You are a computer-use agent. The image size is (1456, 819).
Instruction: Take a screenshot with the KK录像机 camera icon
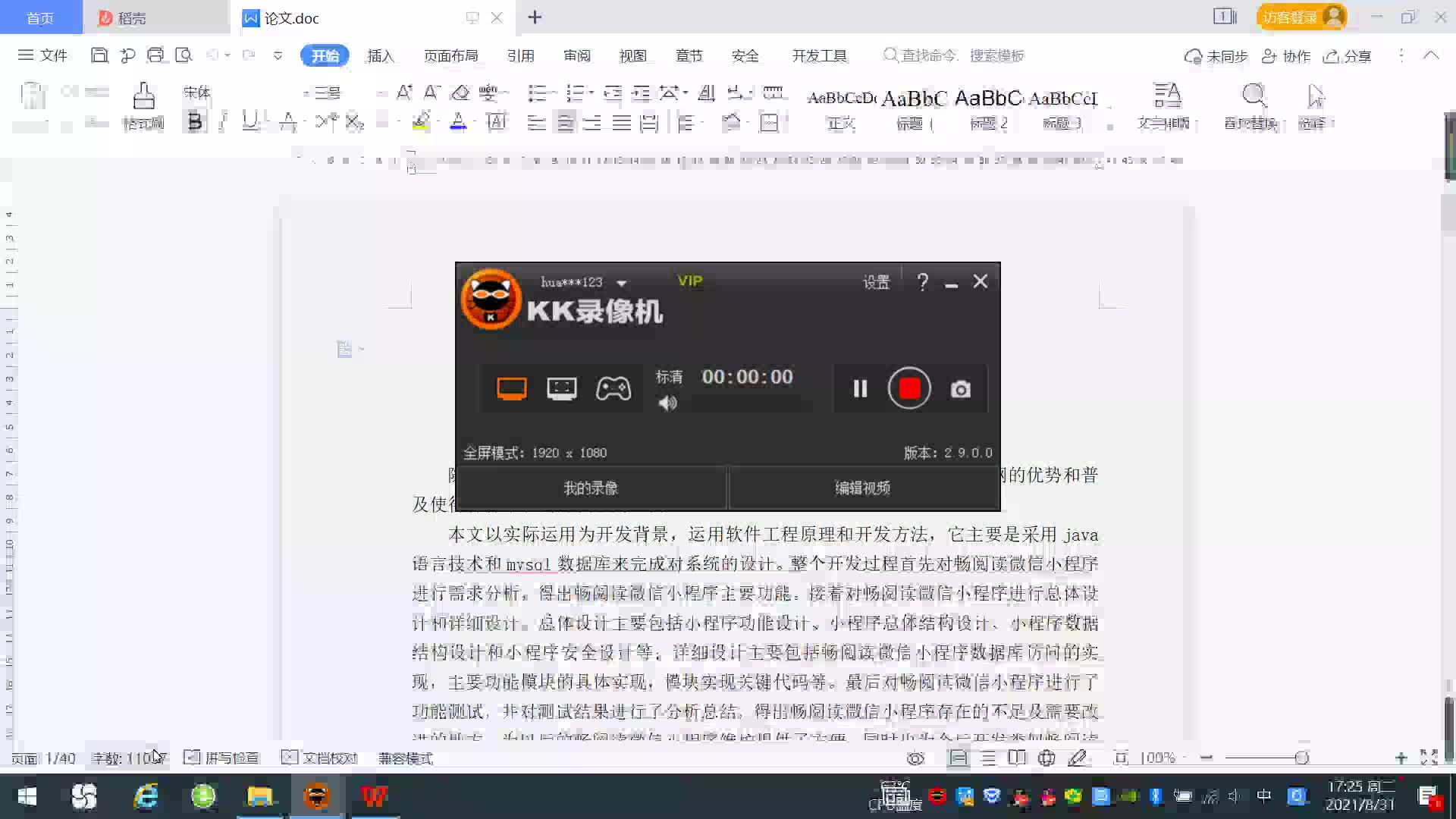(961, 389)
